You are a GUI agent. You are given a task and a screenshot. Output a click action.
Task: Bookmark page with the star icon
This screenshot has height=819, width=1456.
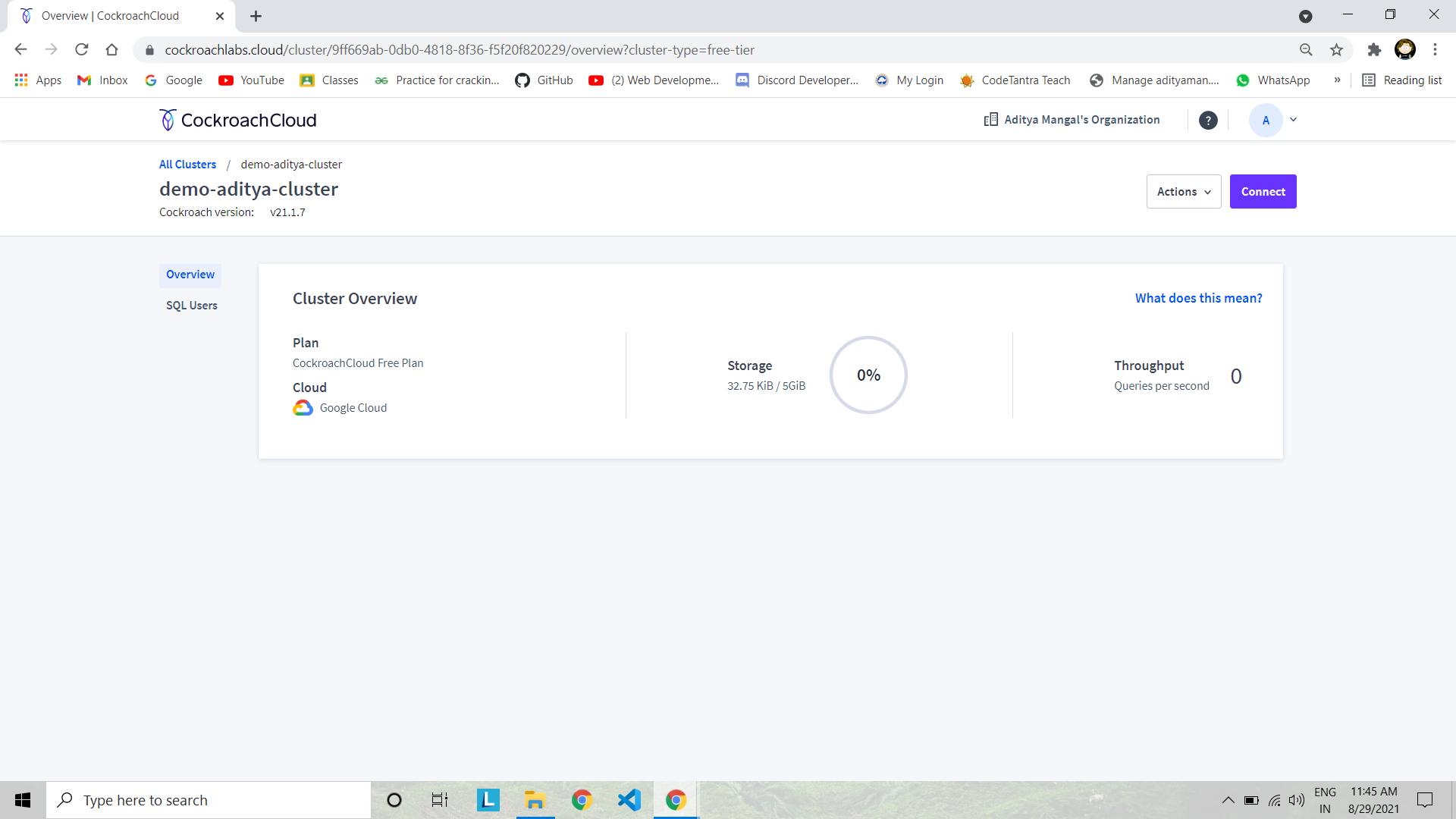pos(1336,50)
